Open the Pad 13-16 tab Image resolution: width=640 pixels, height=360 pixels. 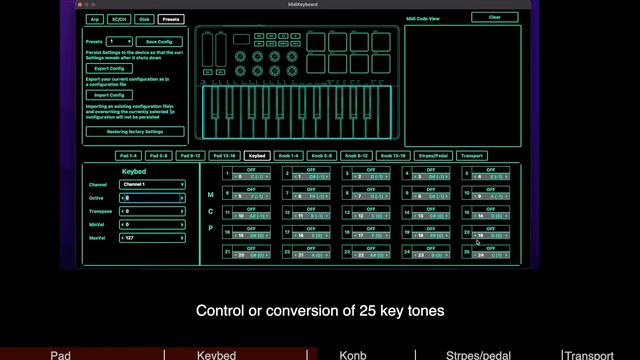(224, 156)
